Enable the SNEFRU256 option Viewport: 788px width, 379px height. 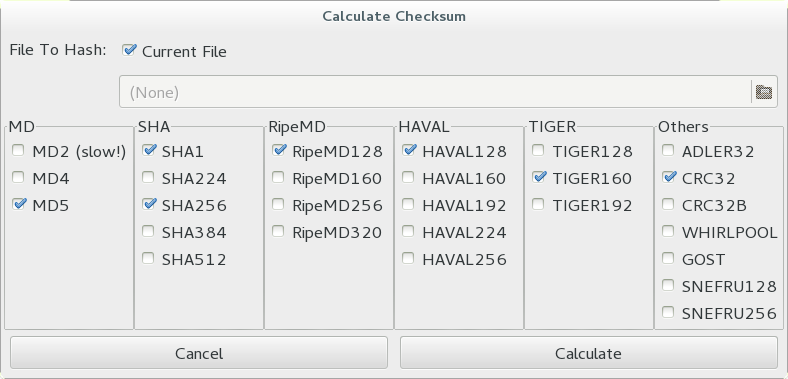668,313
